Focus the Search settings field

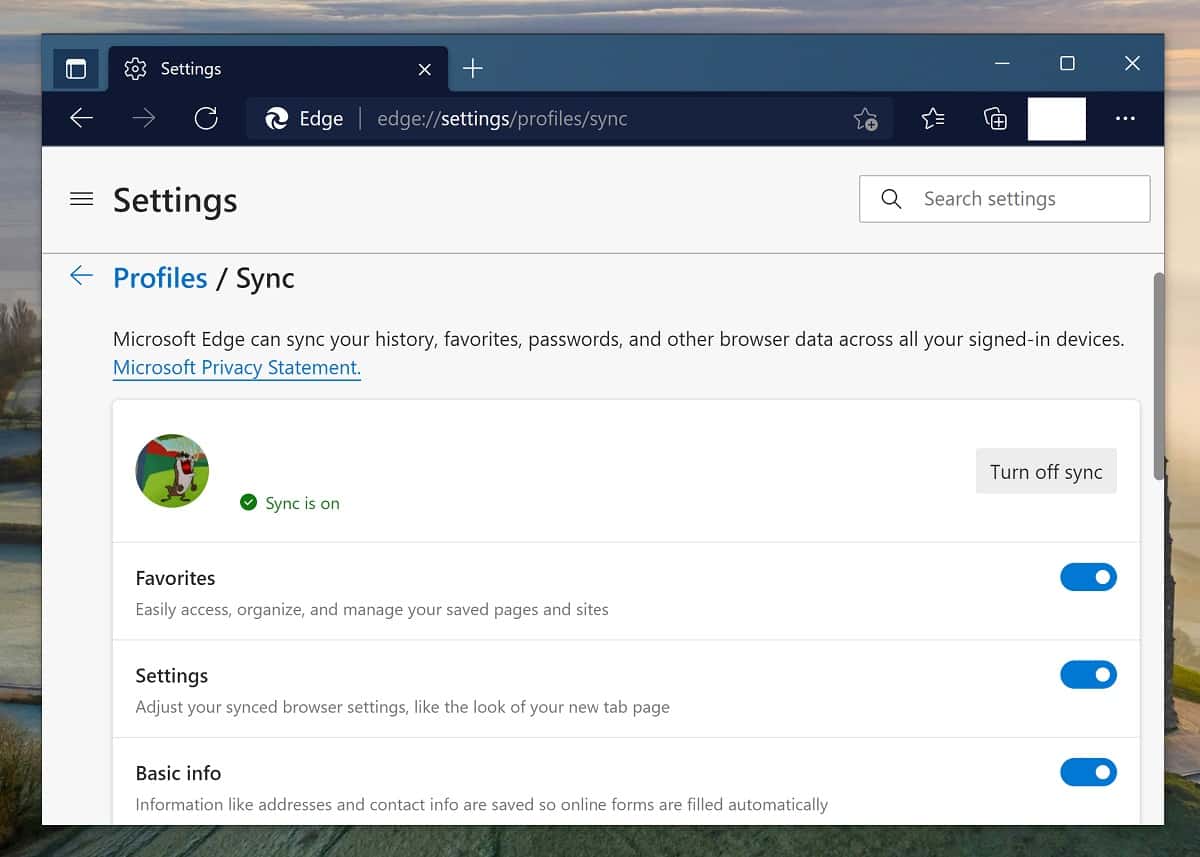pos(1004,199)
